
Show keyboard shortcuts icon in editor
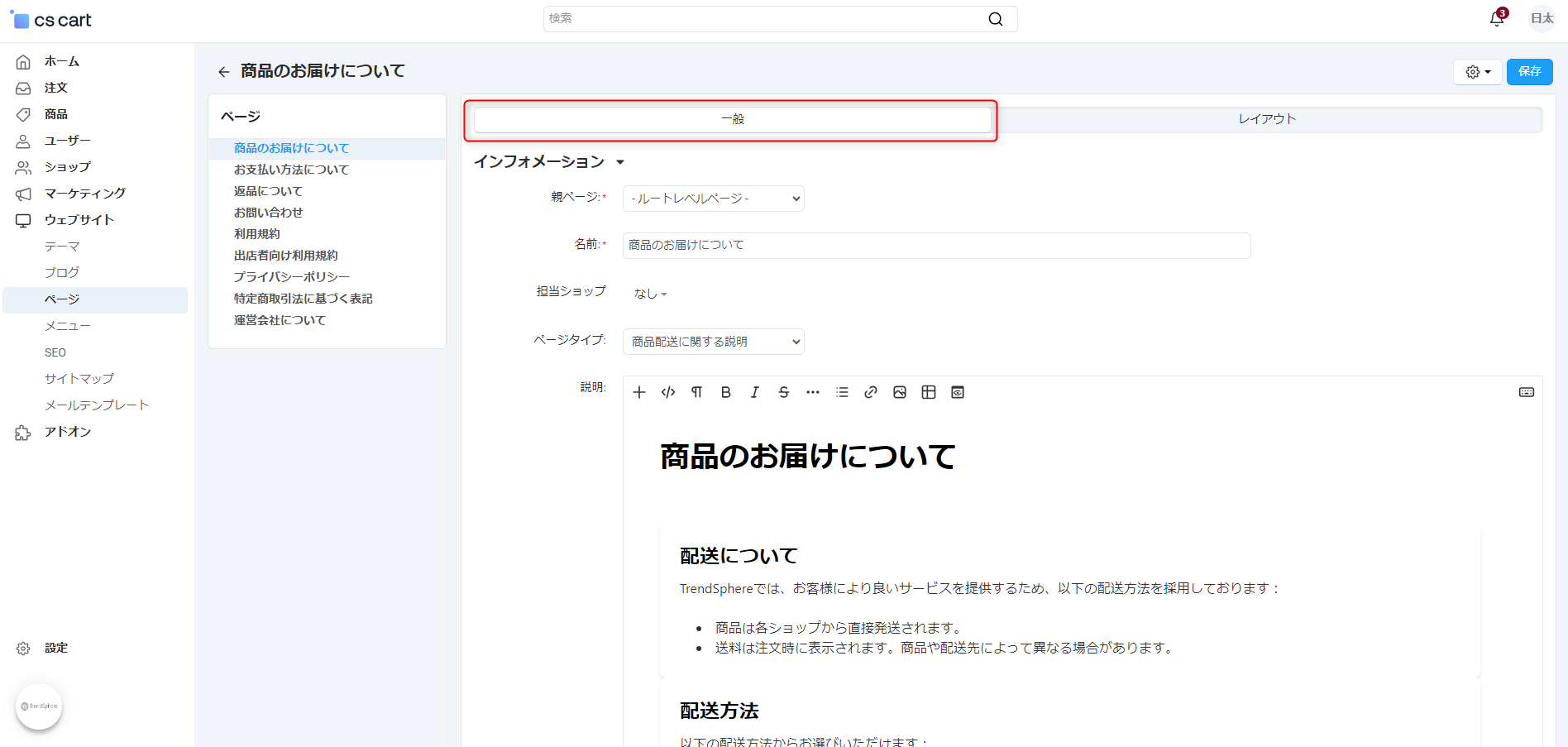pyautogui.click(x=1526, y=392)
